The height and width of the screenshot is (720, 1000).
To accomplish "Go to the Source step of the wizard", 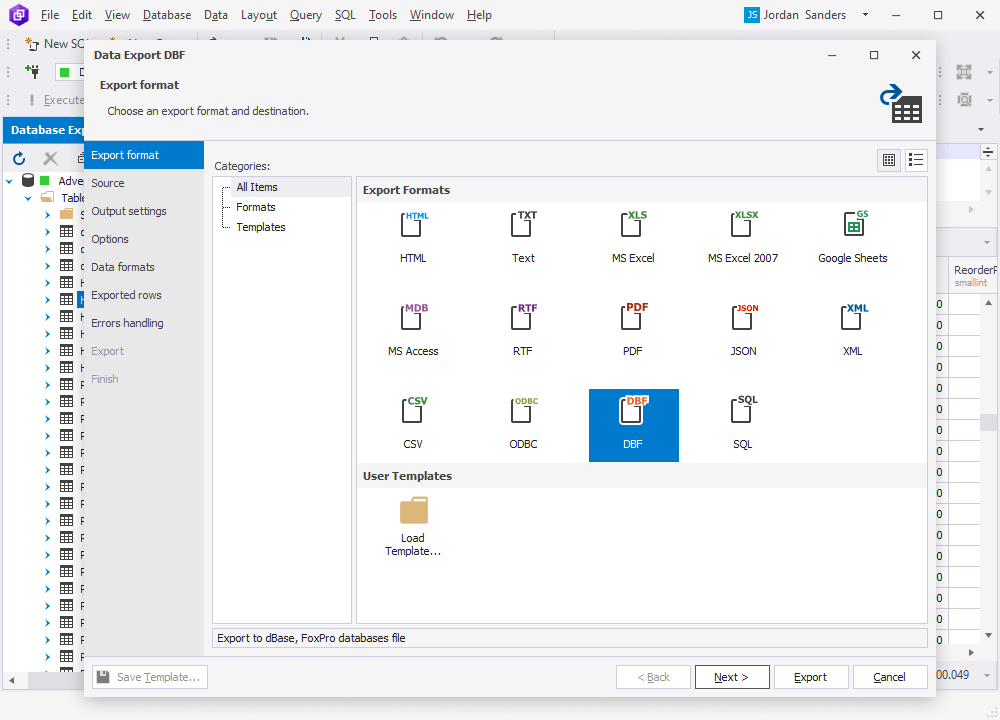I will pyautogui.click(x=106, y=183).
